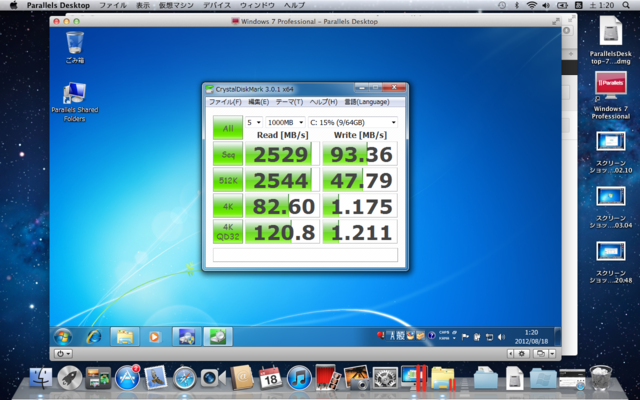Image resolution: width=640 pixels, height=400 pixels.
Task: Open Launchpad rocket icon in the Dock
Action: [69, 378]
